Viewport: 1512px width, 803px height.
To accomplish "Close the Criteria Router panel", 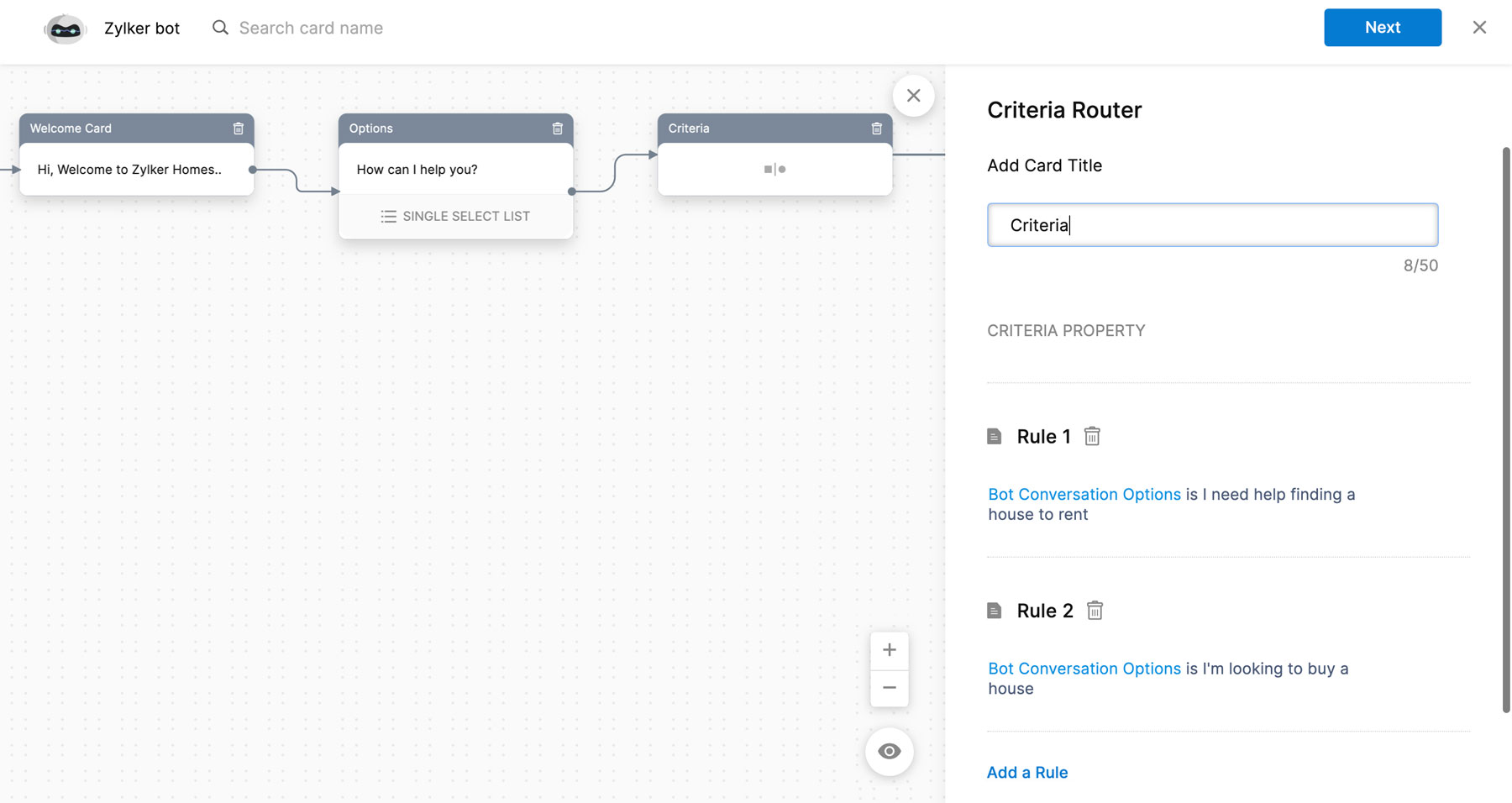I will tap(914, 96).
